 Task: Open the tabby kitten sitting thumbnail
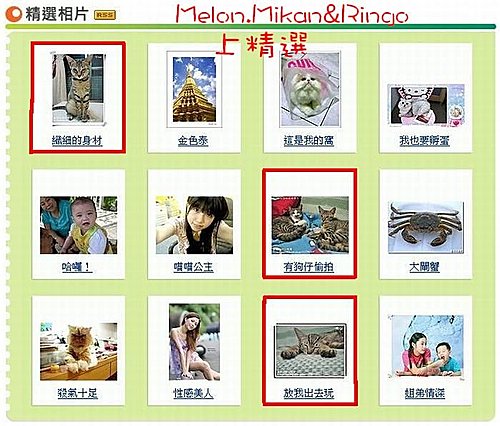[x=79, y=89]
